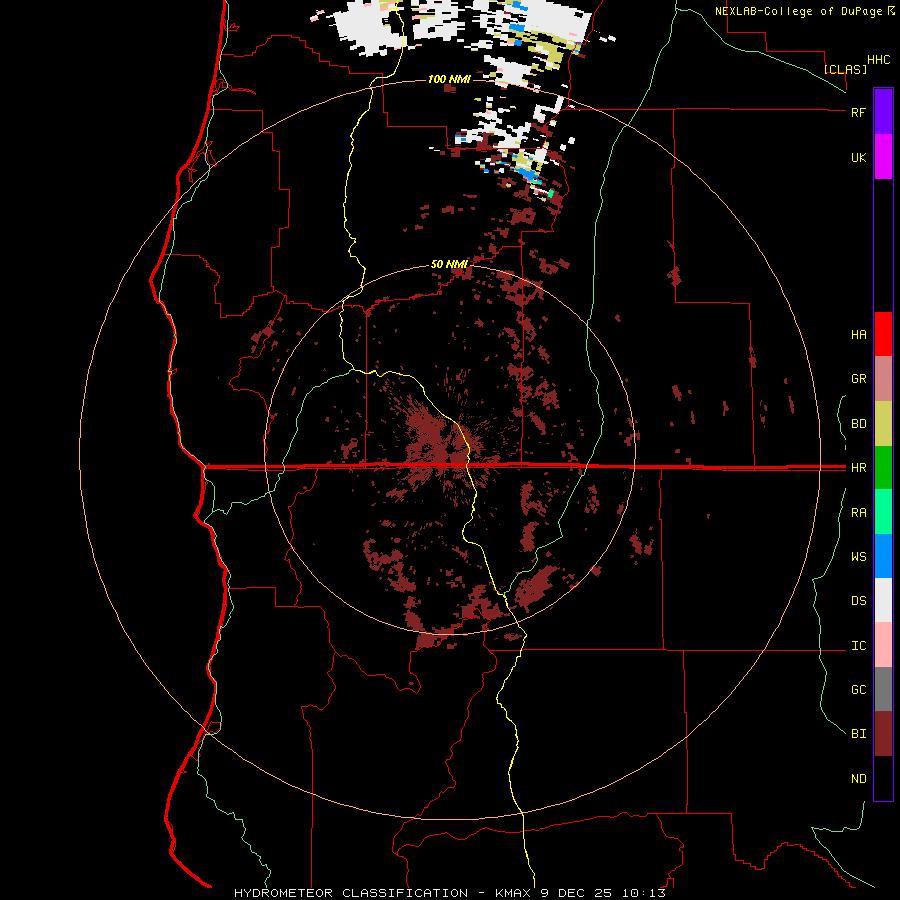The height and width of the screenshot is (900, 900).
Task: Click the 100 NMI range ring label
Action: coord(449,79)
